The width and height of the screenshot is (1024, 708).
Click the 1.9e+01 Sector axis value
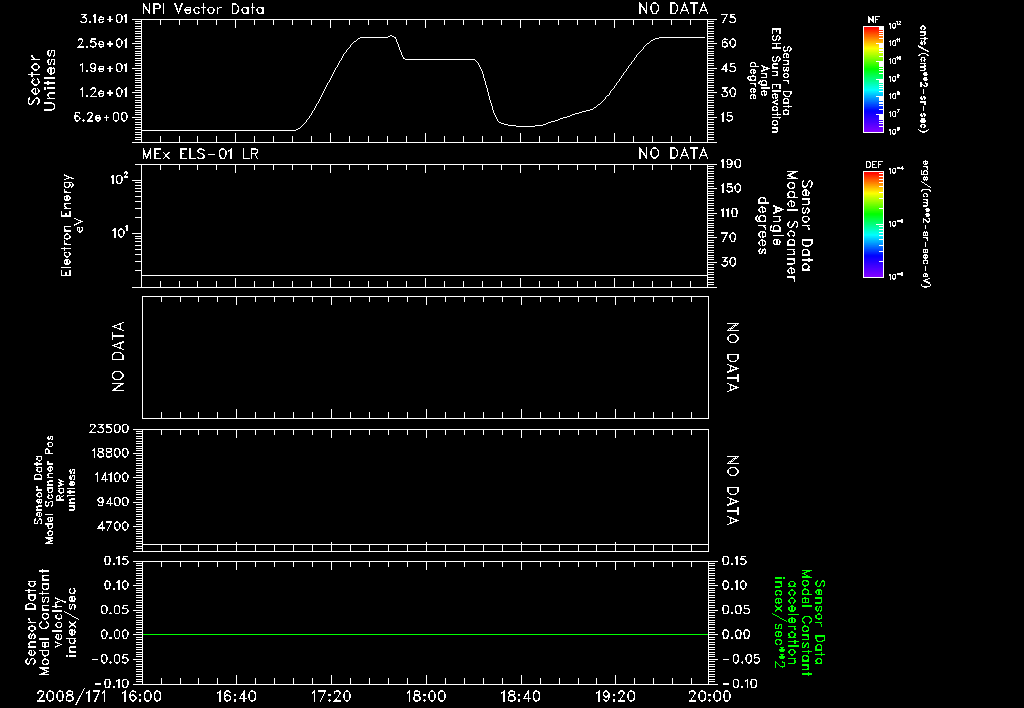(x=104, y=68)
